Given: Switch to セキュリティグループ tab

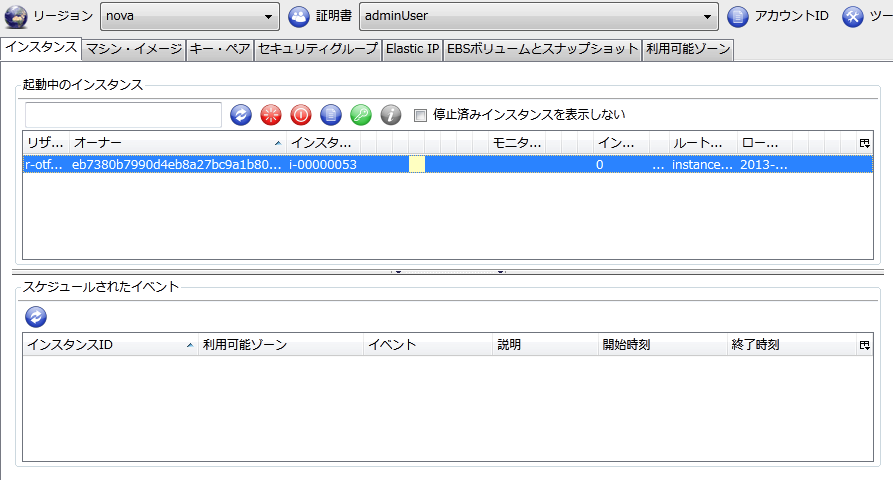Looking at the screenshot, I should coord(318,49).
